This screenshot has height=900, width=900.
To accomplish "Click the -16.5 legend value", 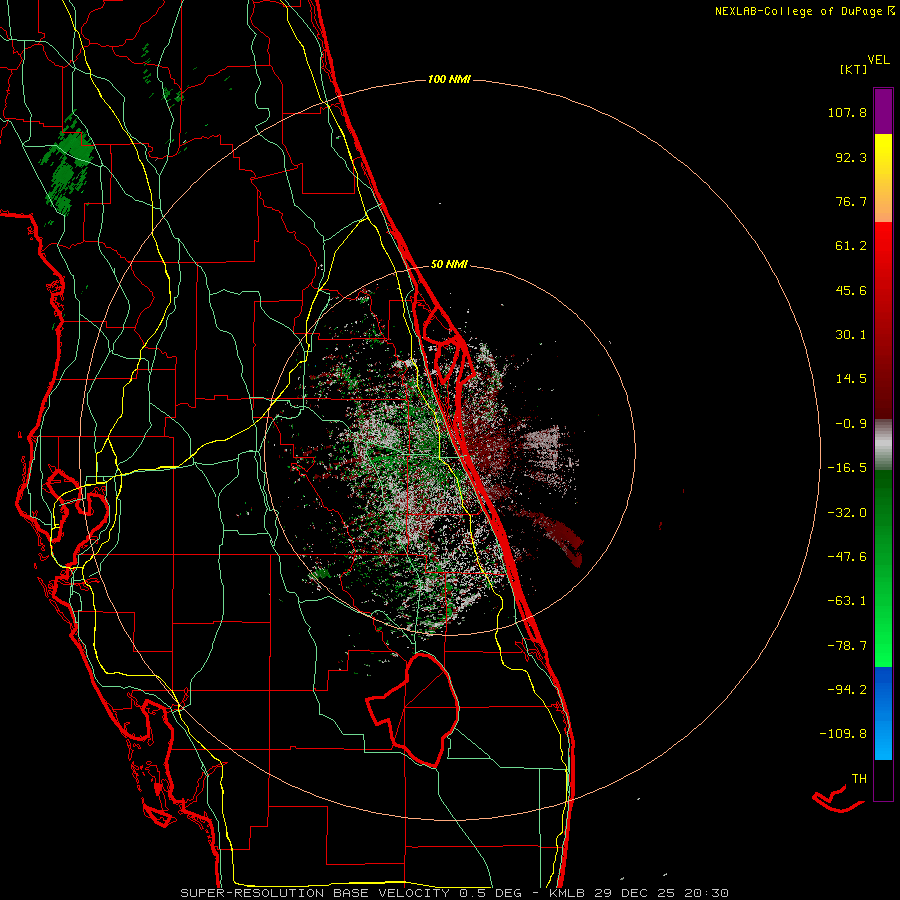I will tap(847, 468).
